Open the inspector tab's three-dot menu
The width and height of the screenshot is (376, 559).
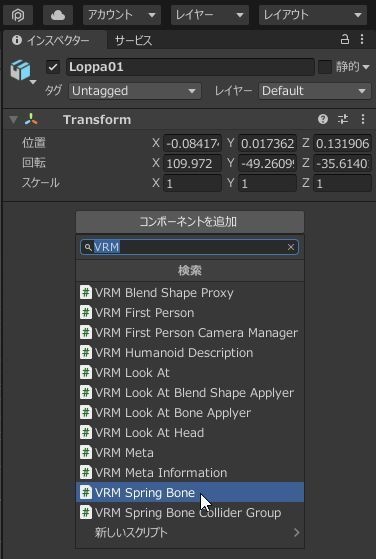pos(362,39)
